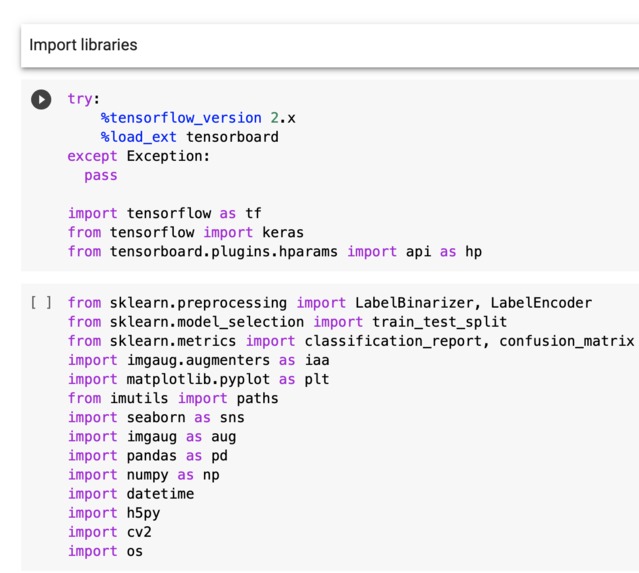Screen dimensions: 639x573
Task: Click the empty brackets of second cell
Action: pyautogui.click(x=41, y=303)
